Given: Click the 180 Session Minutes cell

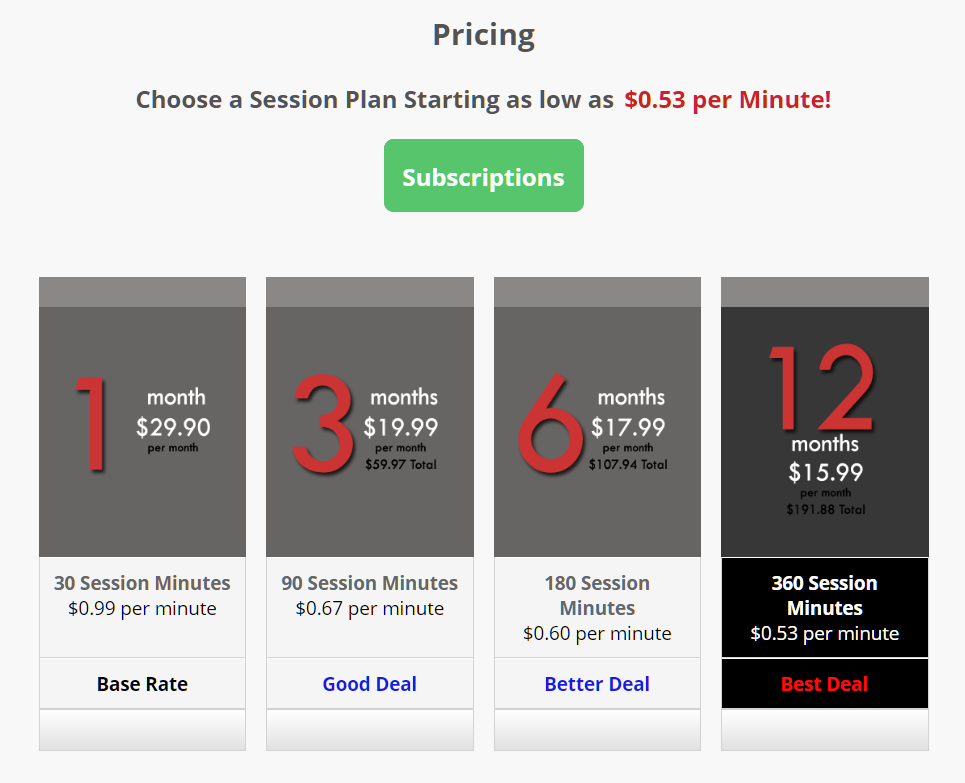Looking at the screenshot, I should click(598, 608).
